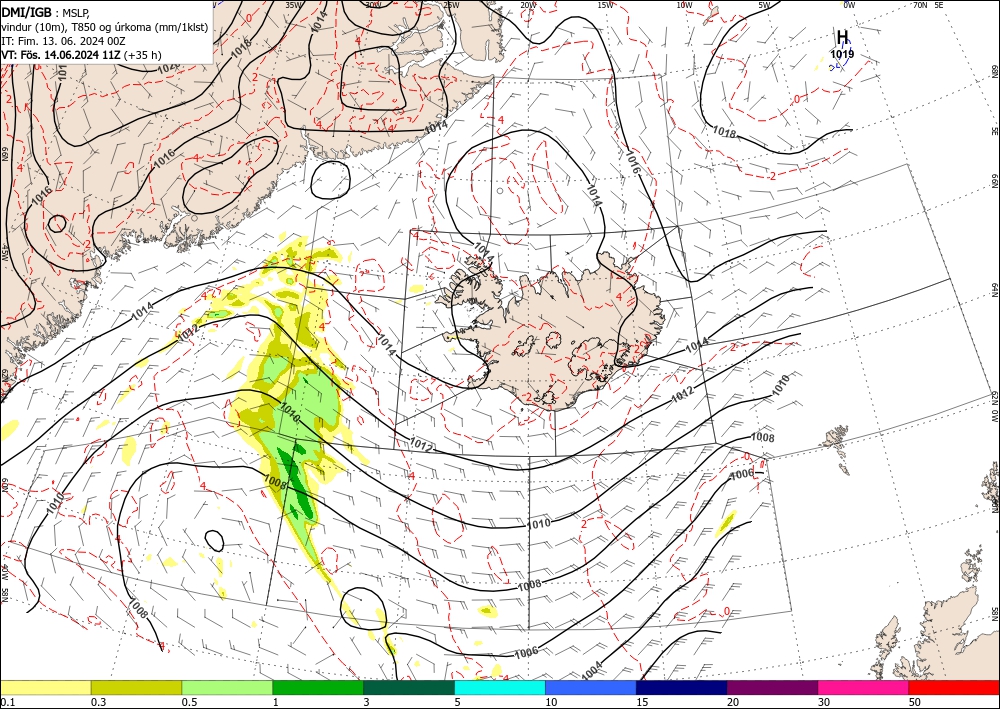Viewport: 1000px width, 709px height.
Task: Click the blue 10–15 legend swatch
Action: pos(591,687)
